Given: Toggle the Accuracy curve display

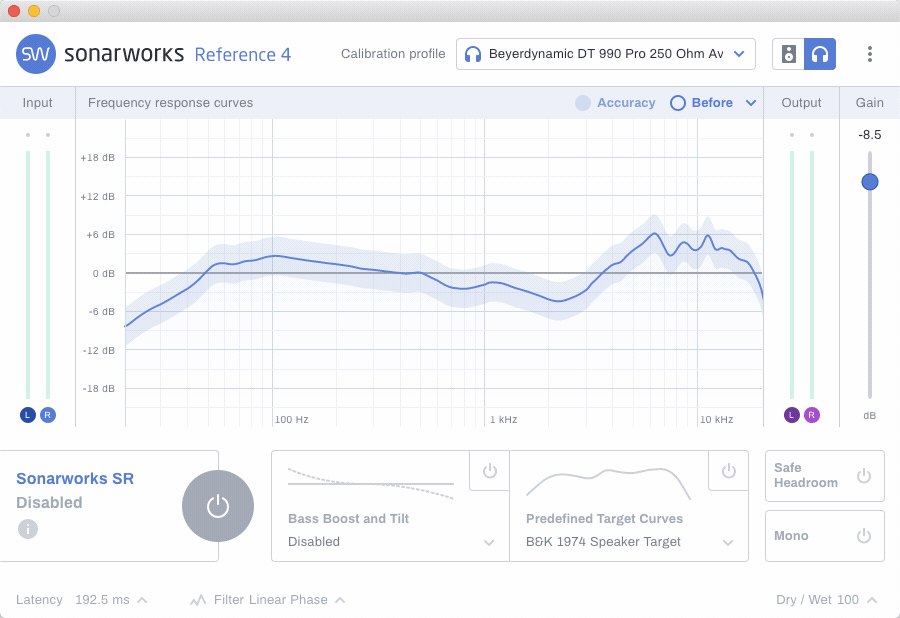Looking at the screenshot, I should [615, 103].
